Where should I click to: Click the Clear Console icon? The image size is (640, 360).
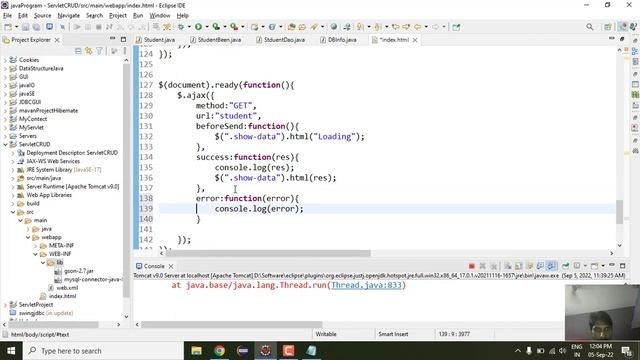click(x=508, y=266)
